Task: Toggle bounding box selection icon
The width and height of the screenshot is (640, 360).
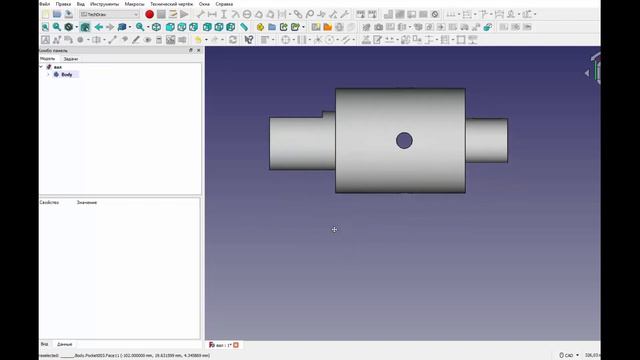Action: coord(85,27)
